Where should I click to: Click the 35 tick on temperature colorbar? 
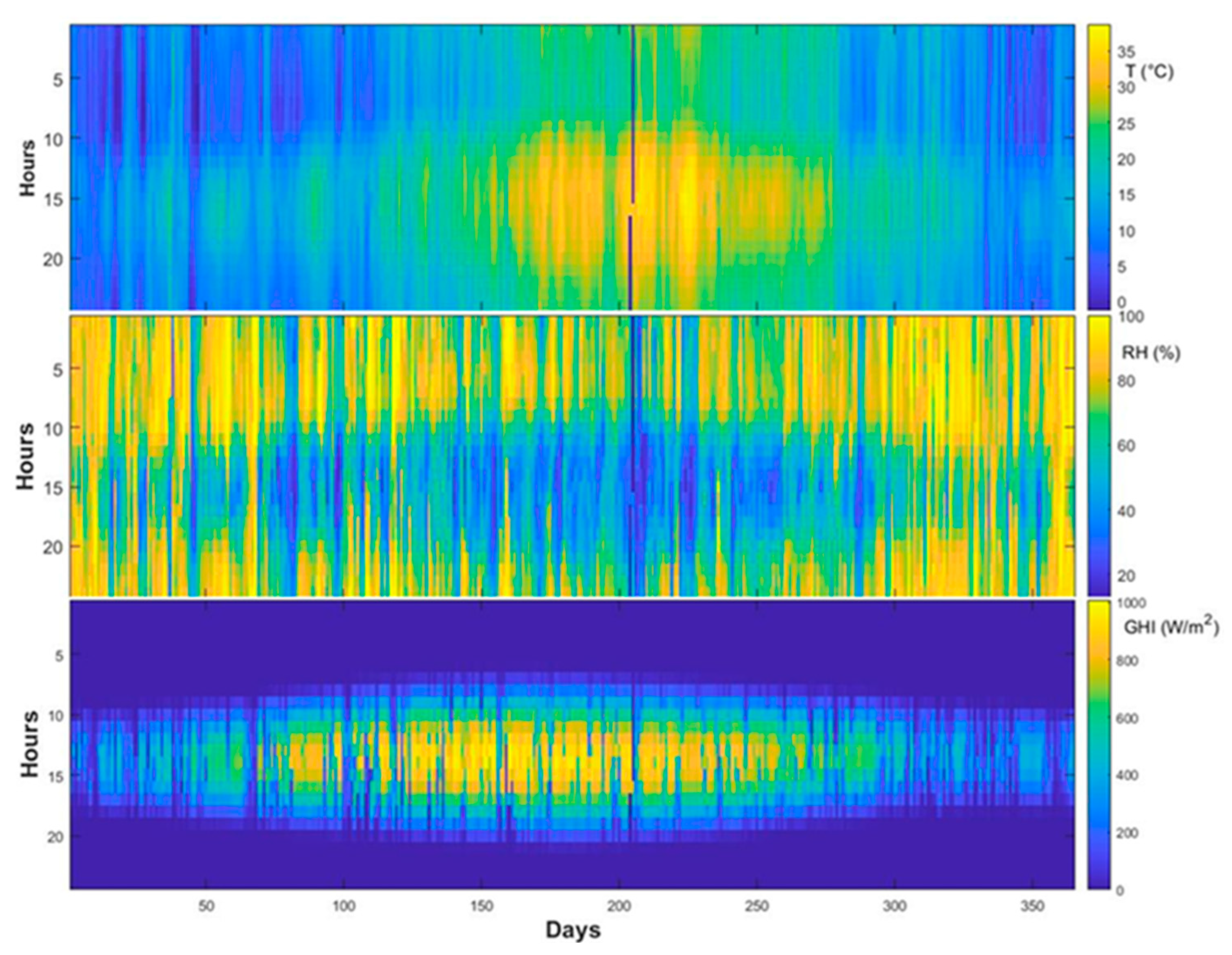1126,52
